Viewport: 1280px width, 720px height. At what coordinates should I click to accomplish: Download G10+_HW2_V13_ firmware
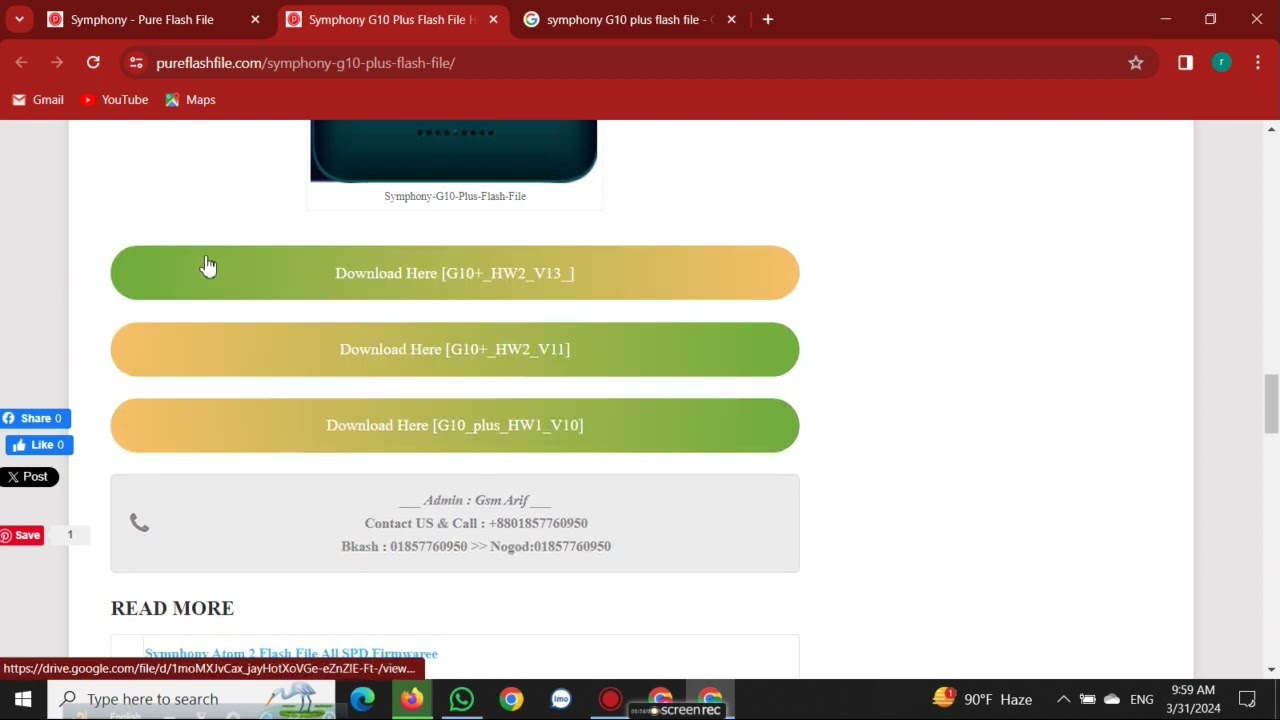tap(455, 273)
